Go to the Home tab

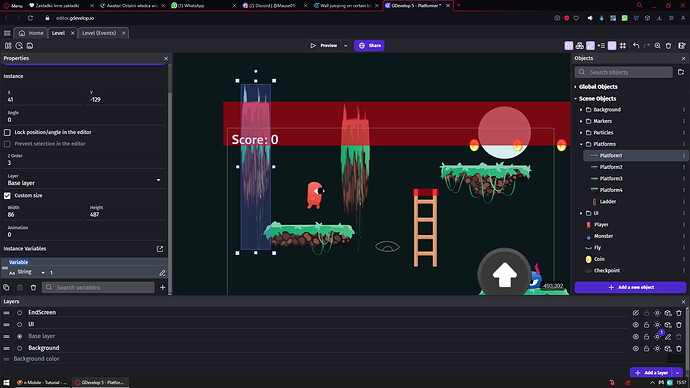(x=31, y=33)
